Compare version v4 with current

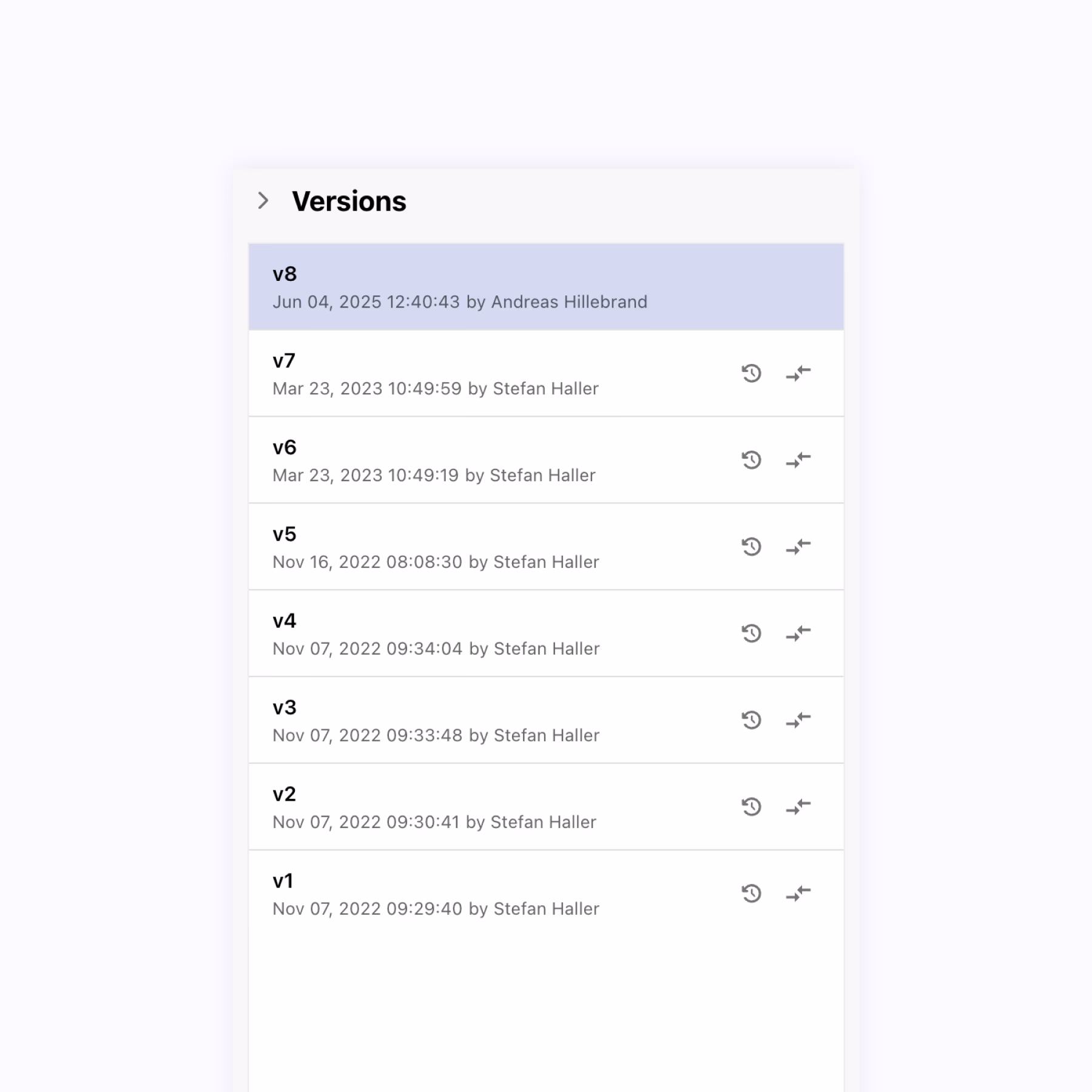tap(798, 633)
